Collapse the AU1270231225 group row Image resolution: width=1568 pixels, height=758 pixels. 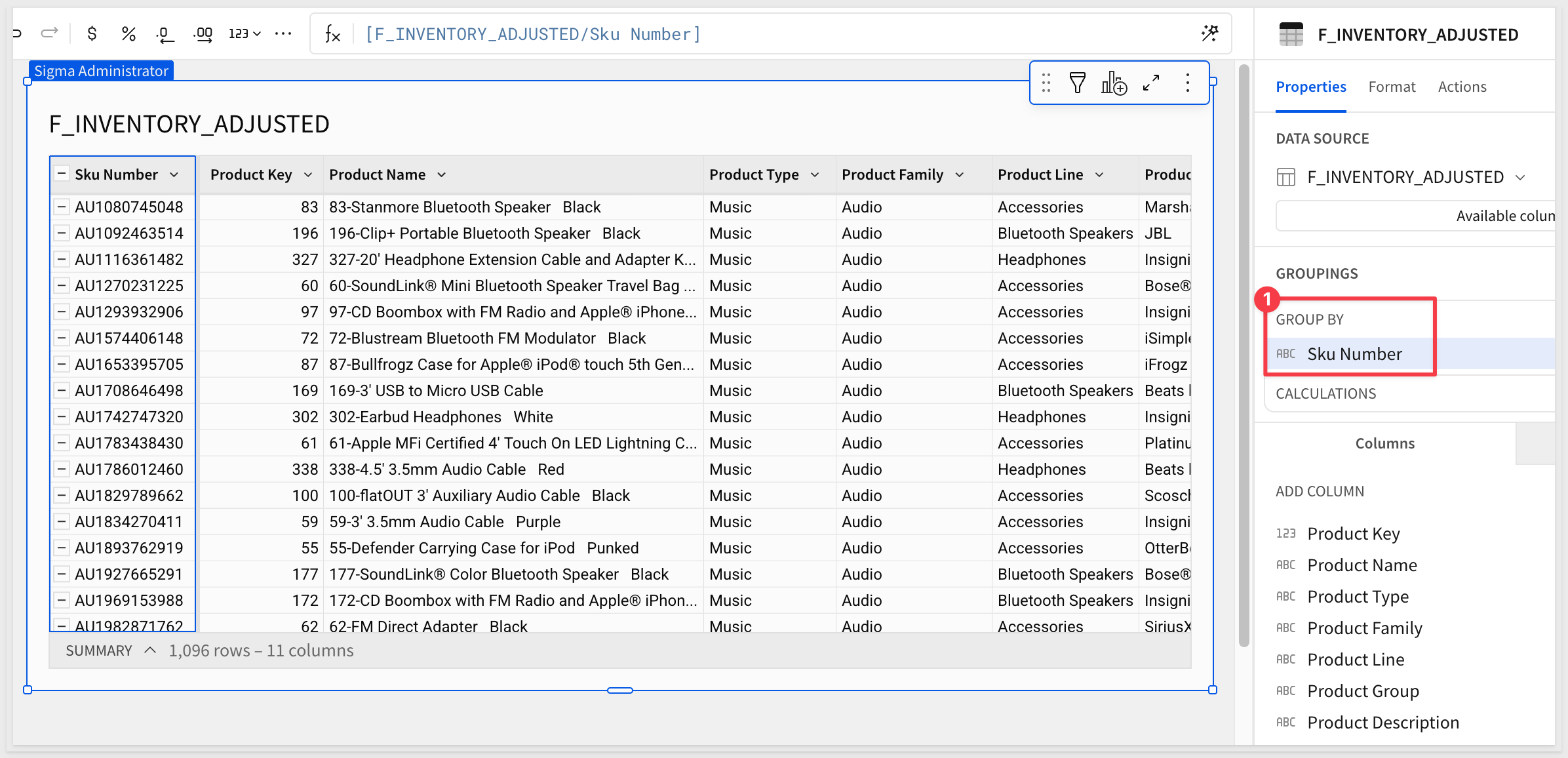pos(62,286)
